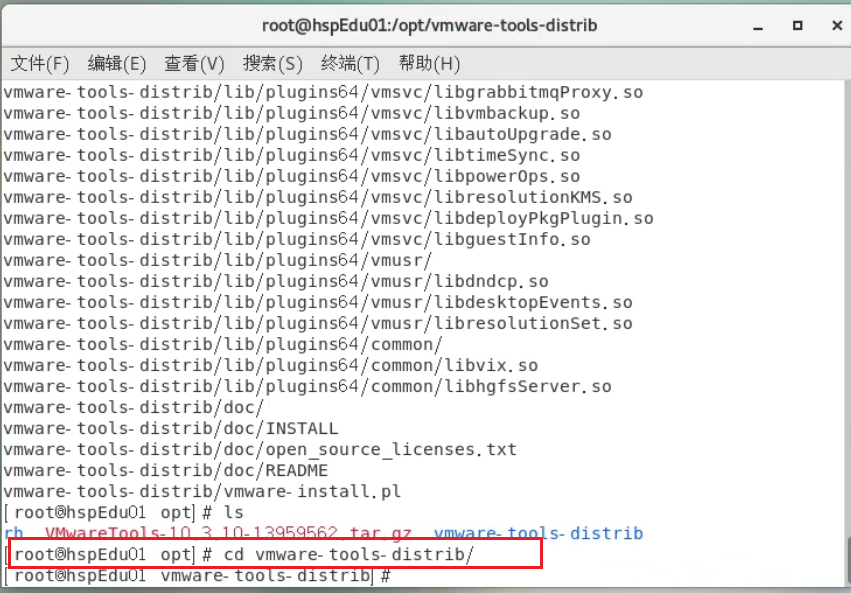Click the line ending libtimeSync.so
Image resolution: width=851 pixels, height=593 pixels.
click(x=291, y=156)
